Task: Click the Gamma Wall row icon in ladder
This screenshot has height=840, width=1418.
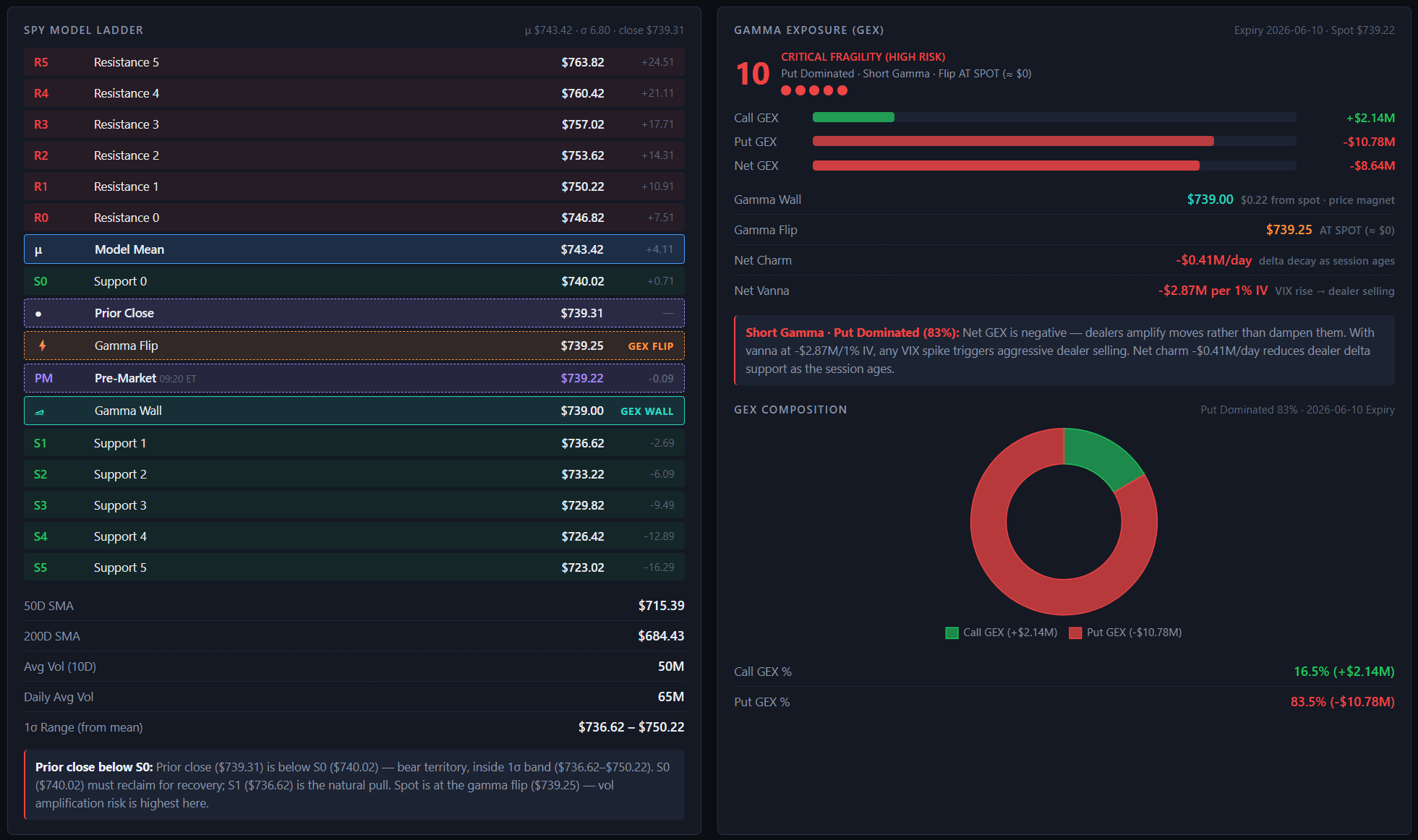Action: (x=40, y=411)
